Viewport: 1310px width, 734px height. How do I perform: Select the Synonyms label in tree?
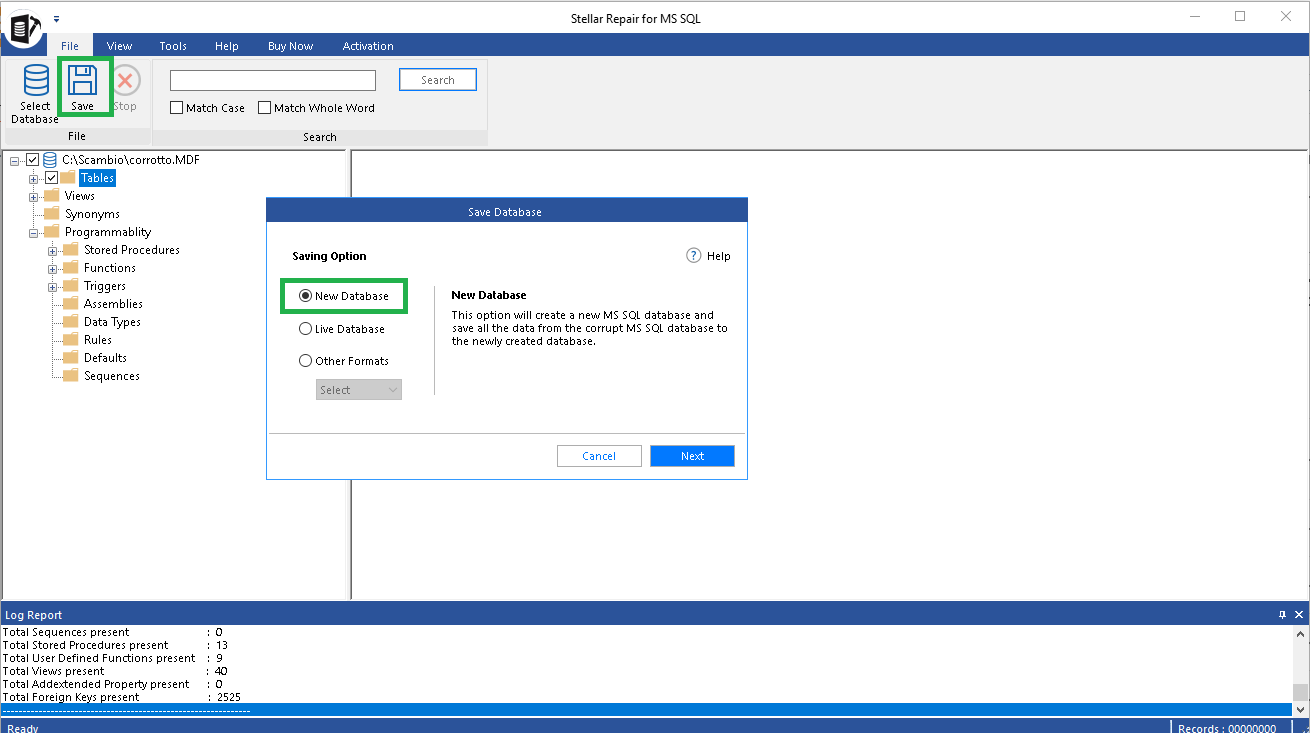pos(92,214)
